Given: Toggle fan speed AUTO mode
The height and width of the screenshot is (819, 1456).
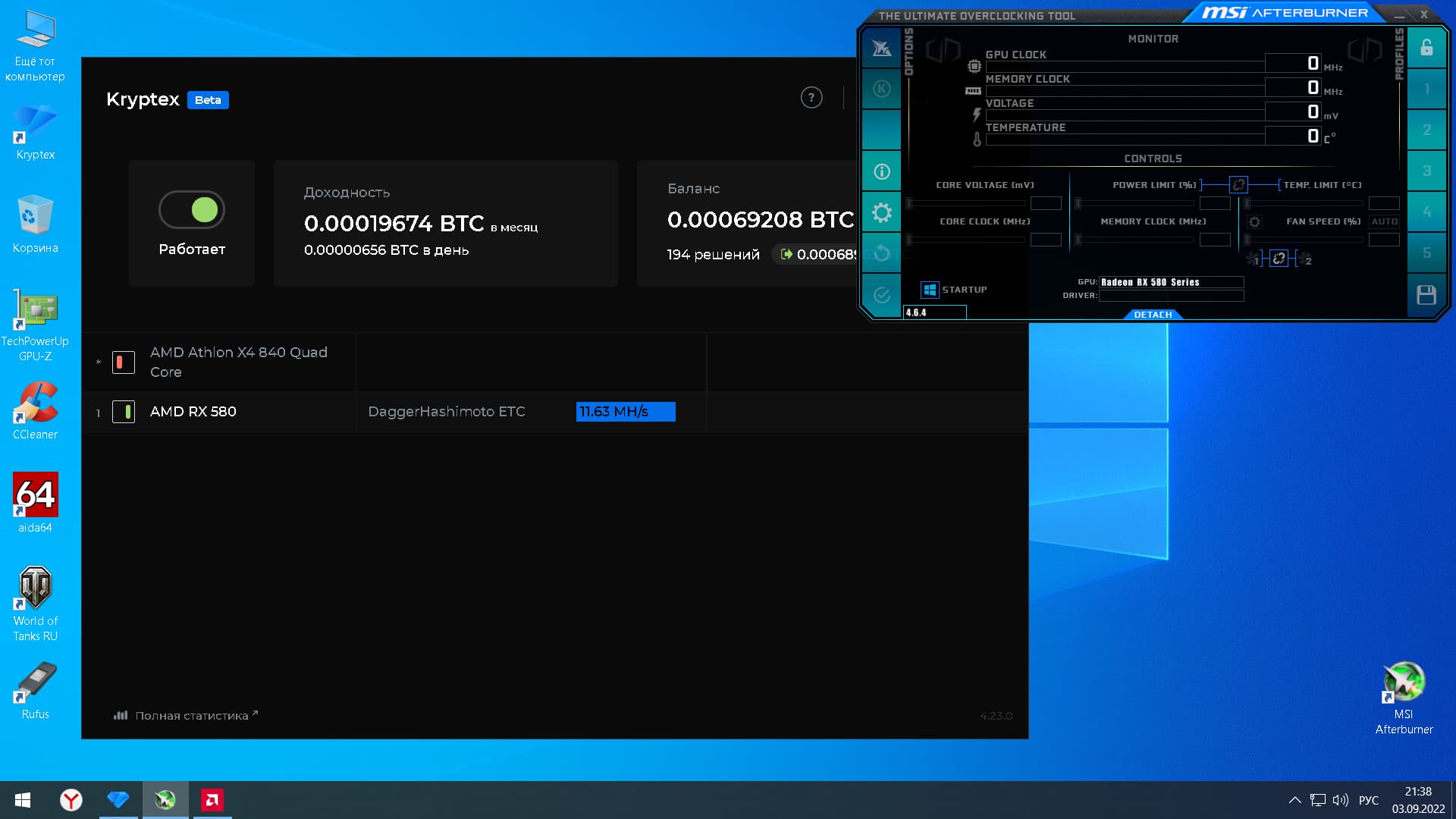Looking at the screenshot, I should [x=1384, y=221].
